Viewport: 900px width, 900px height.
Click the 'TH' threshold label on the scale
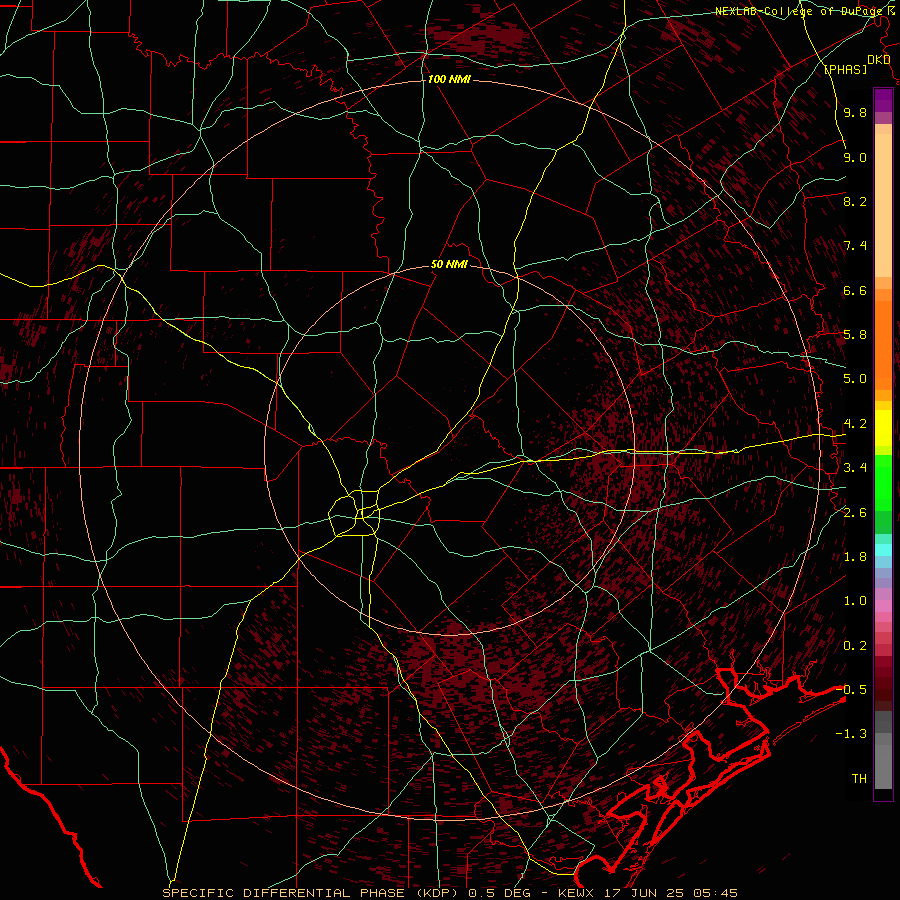[859, 779]
